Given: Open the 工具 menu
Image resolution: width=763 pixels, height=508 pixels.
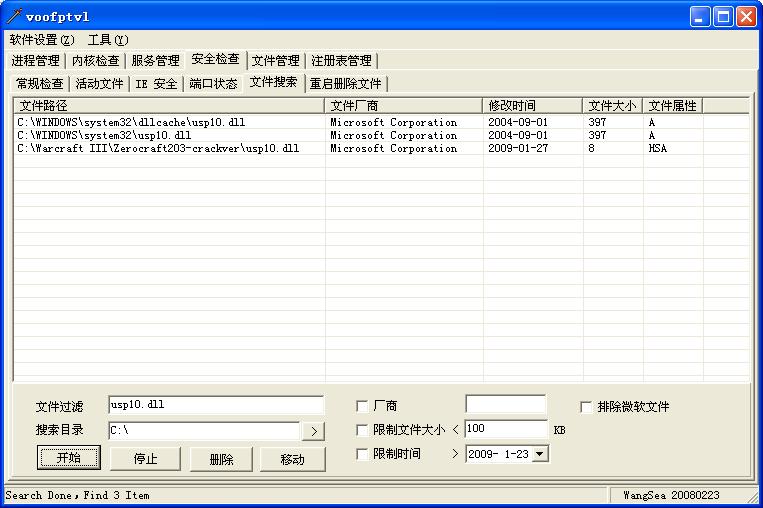Looking at the screenshot, I should pyautogui.click(x=108, y=40).
